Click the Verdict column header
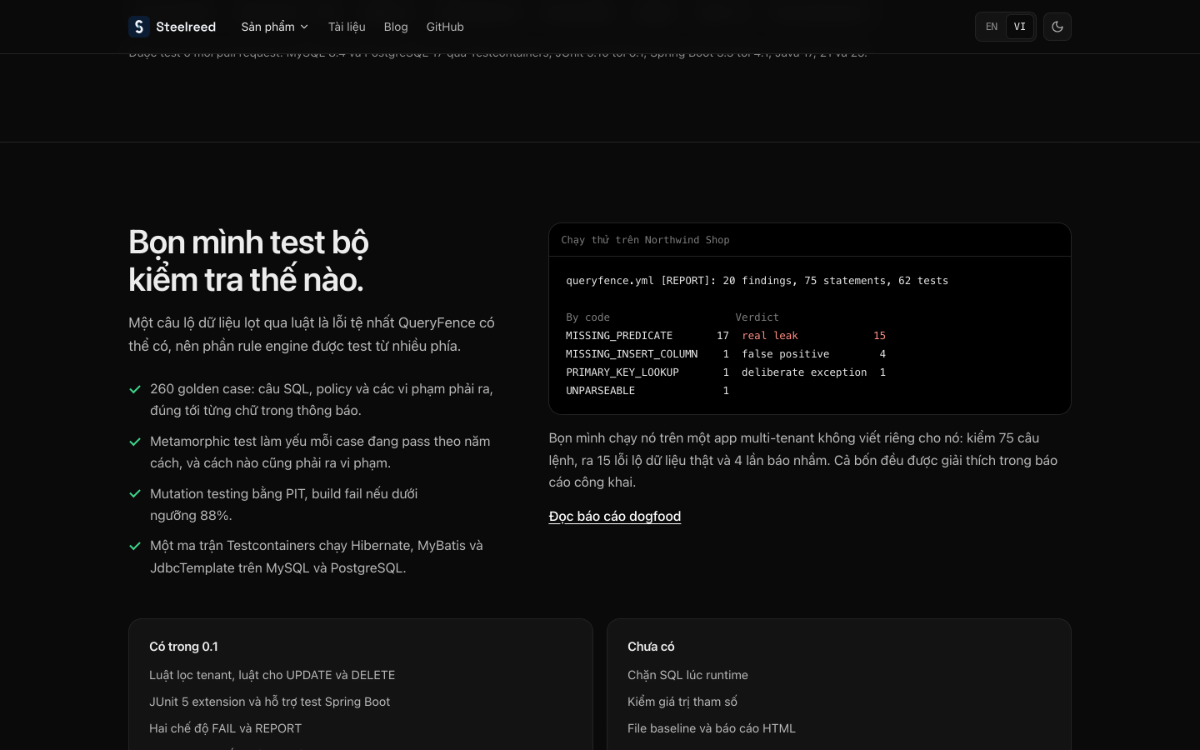Image resolution: width=1200 pixels, height=750 pixels. point(757,318)
